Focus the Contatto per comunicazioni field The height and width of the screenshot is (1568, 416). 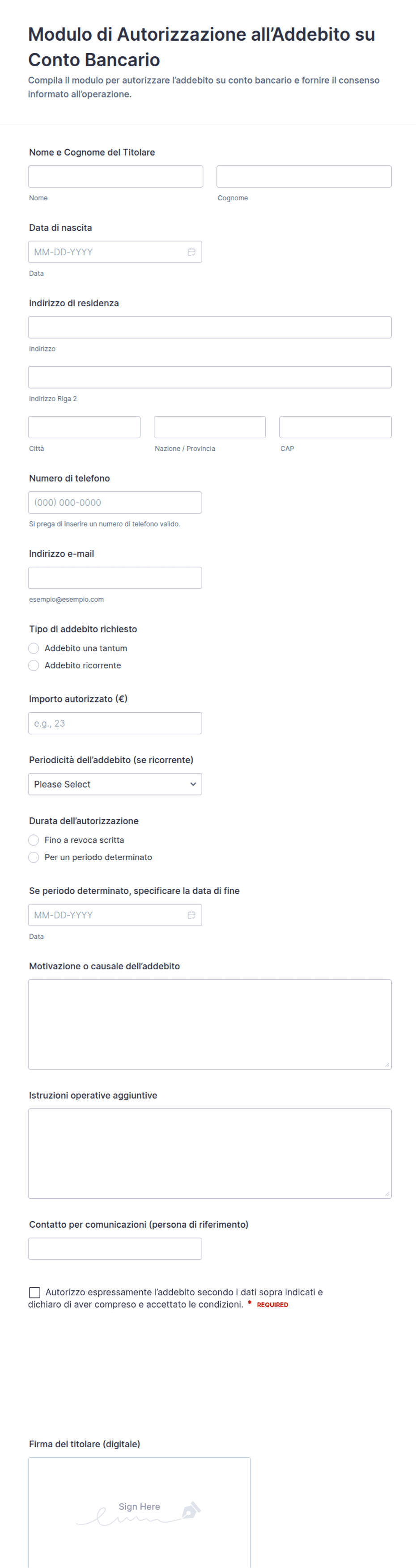115,1248
